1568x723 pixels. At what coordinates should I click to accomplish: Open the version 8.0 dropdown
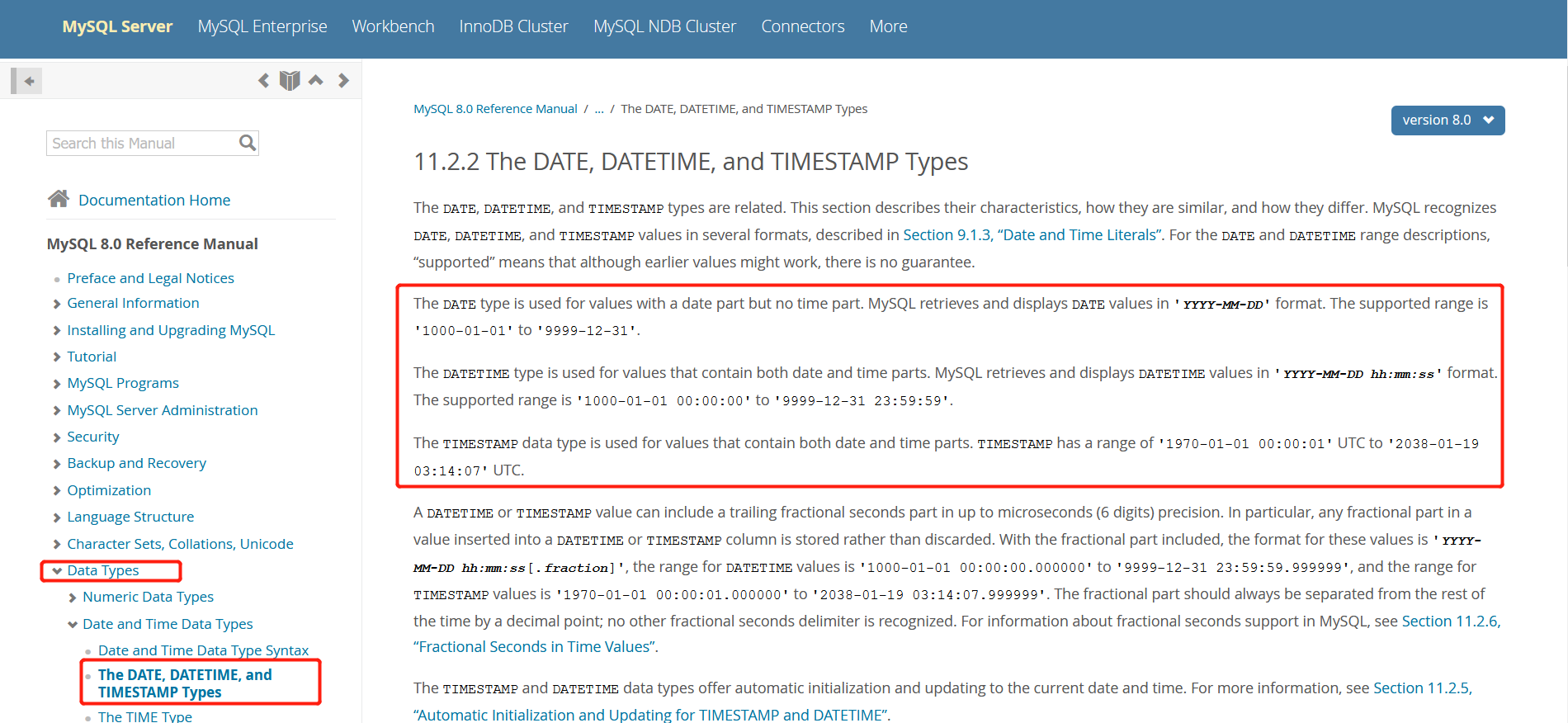click(1448, 120)
